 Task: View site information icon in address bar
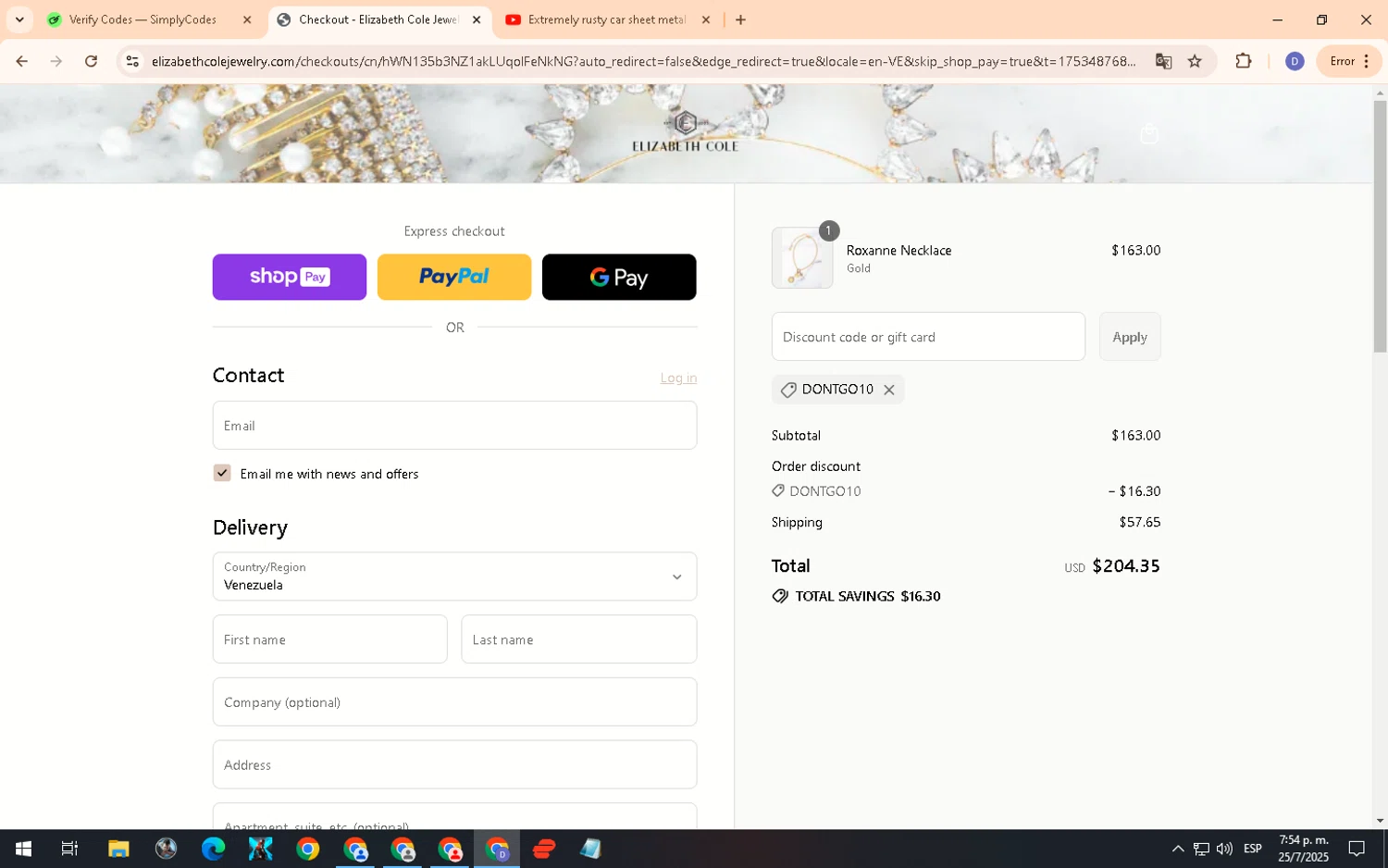tap(132, 61)
